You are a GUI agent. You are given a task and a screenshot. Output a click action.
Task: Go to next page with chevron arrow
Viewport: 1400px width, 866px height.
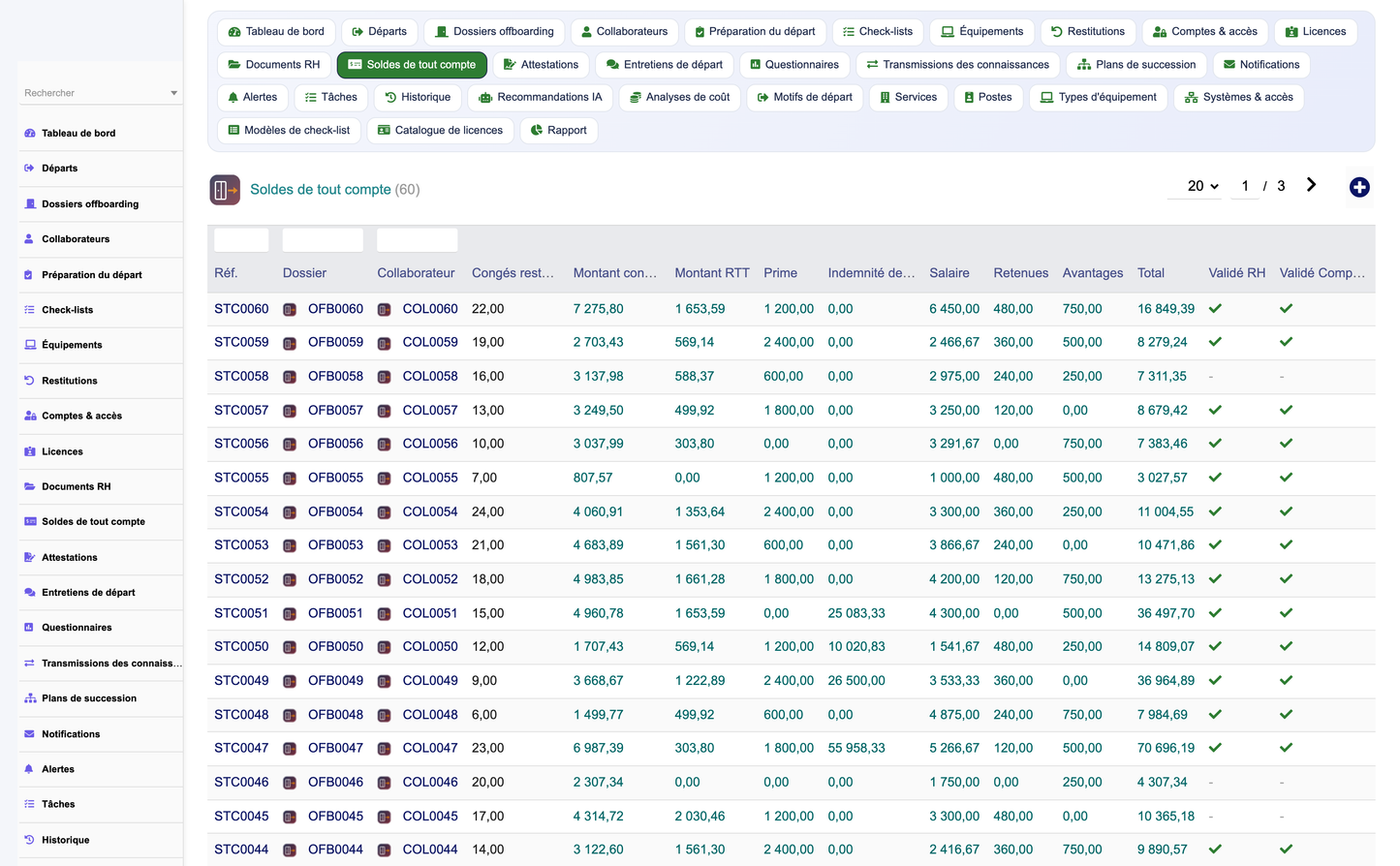(x=1311, y=184)
